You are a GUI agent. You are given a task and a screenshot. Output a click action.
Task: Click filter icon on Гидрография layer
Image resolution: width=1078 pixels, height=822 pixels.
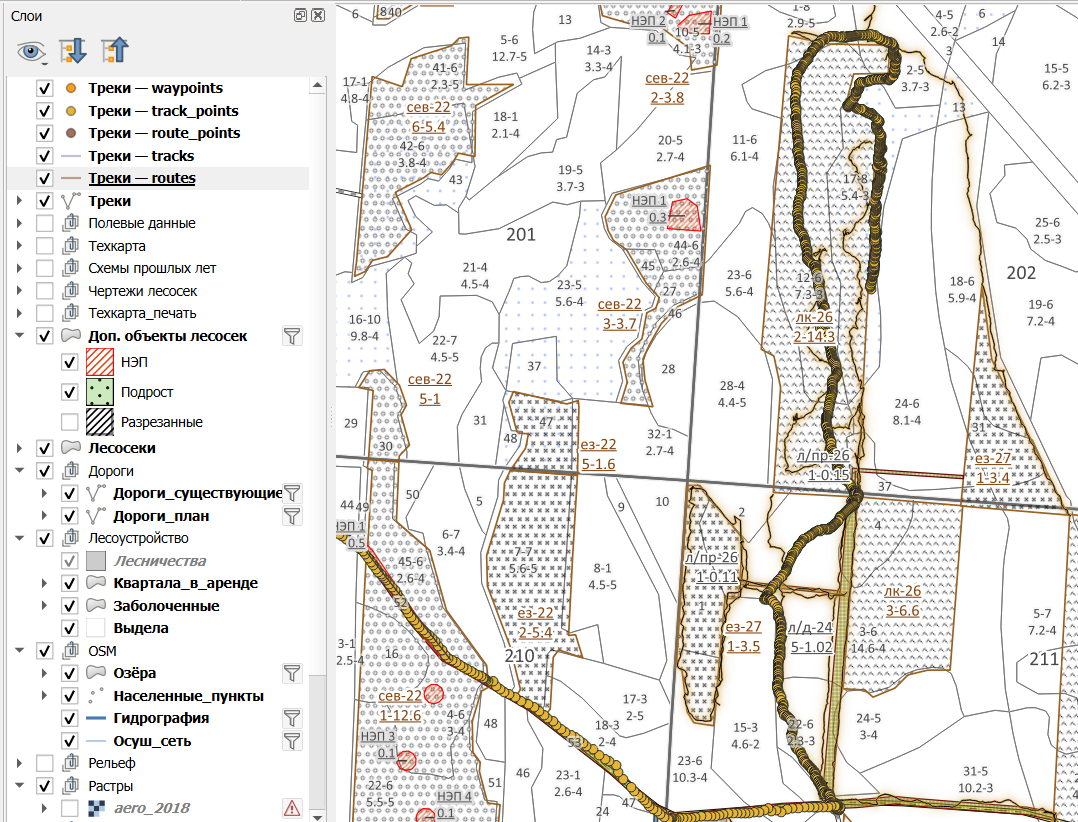tap(292, 718)
